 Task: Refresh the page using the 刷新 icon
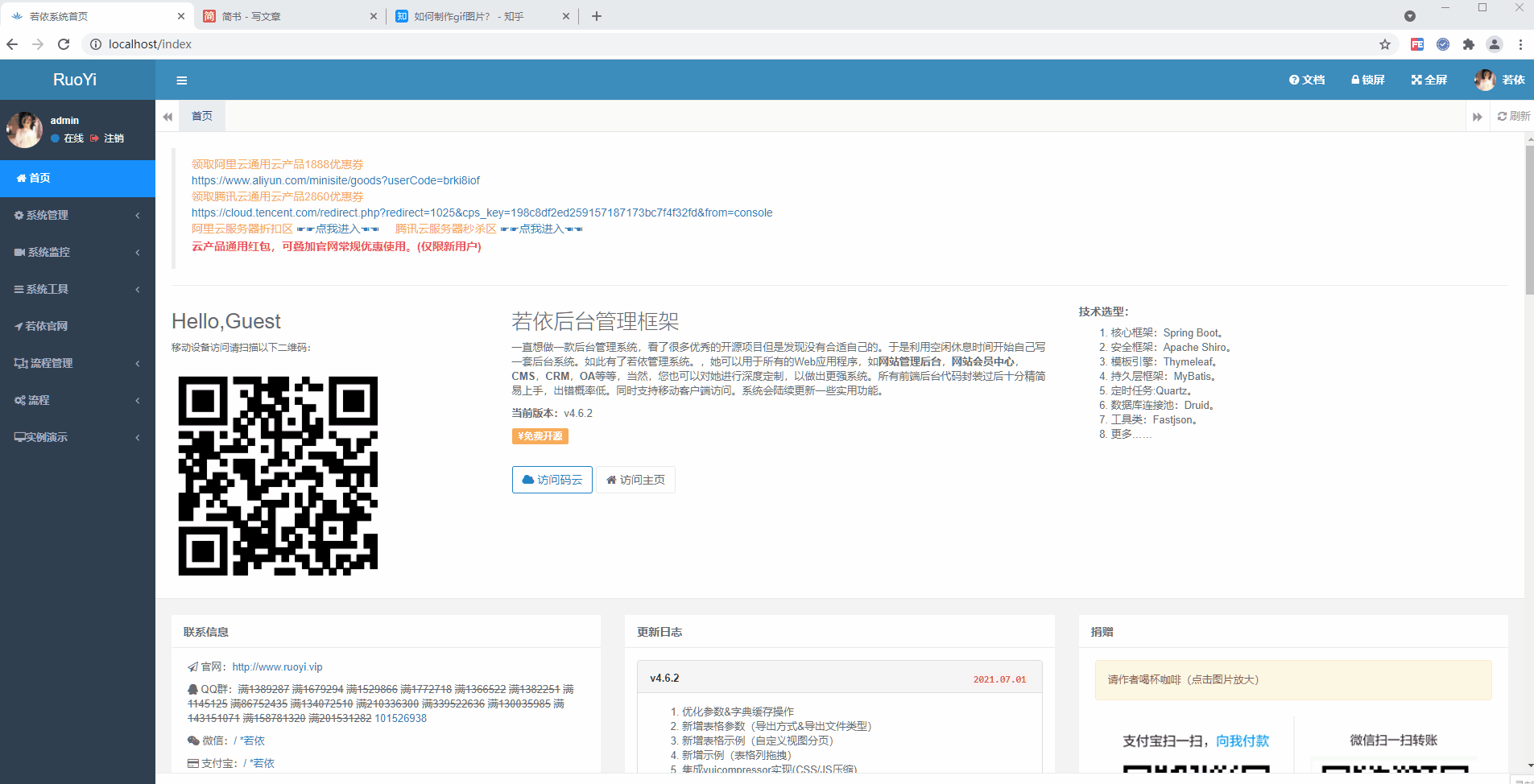1504,116
